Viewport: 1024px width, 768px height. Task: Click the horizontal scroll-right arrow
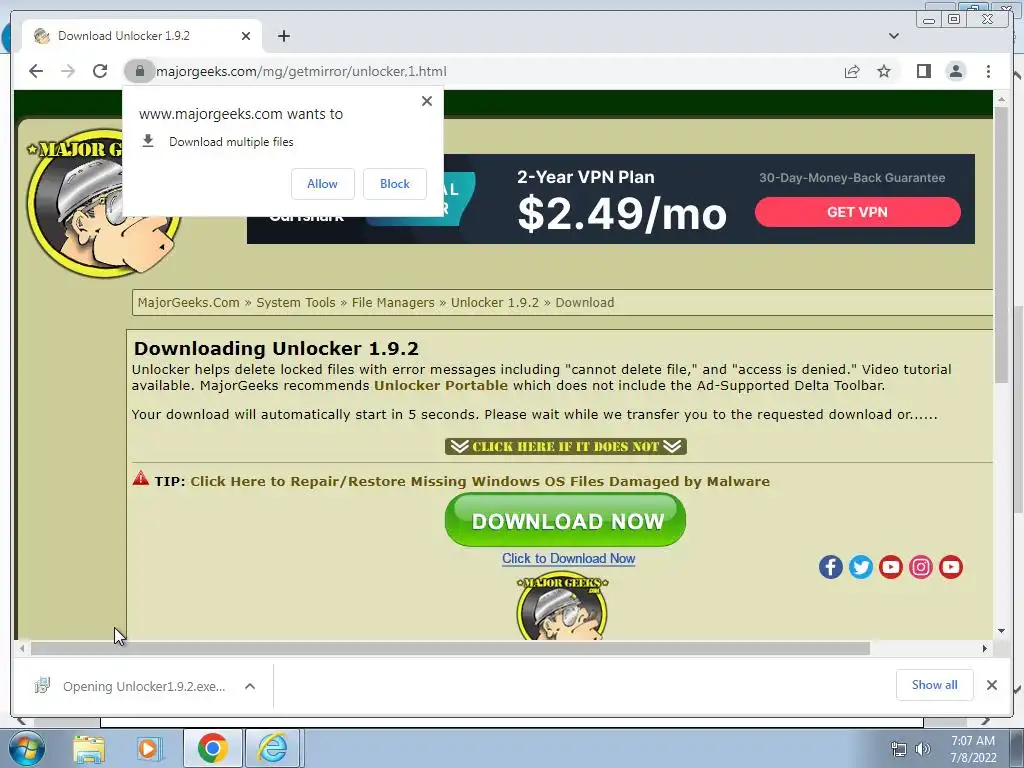985,648
